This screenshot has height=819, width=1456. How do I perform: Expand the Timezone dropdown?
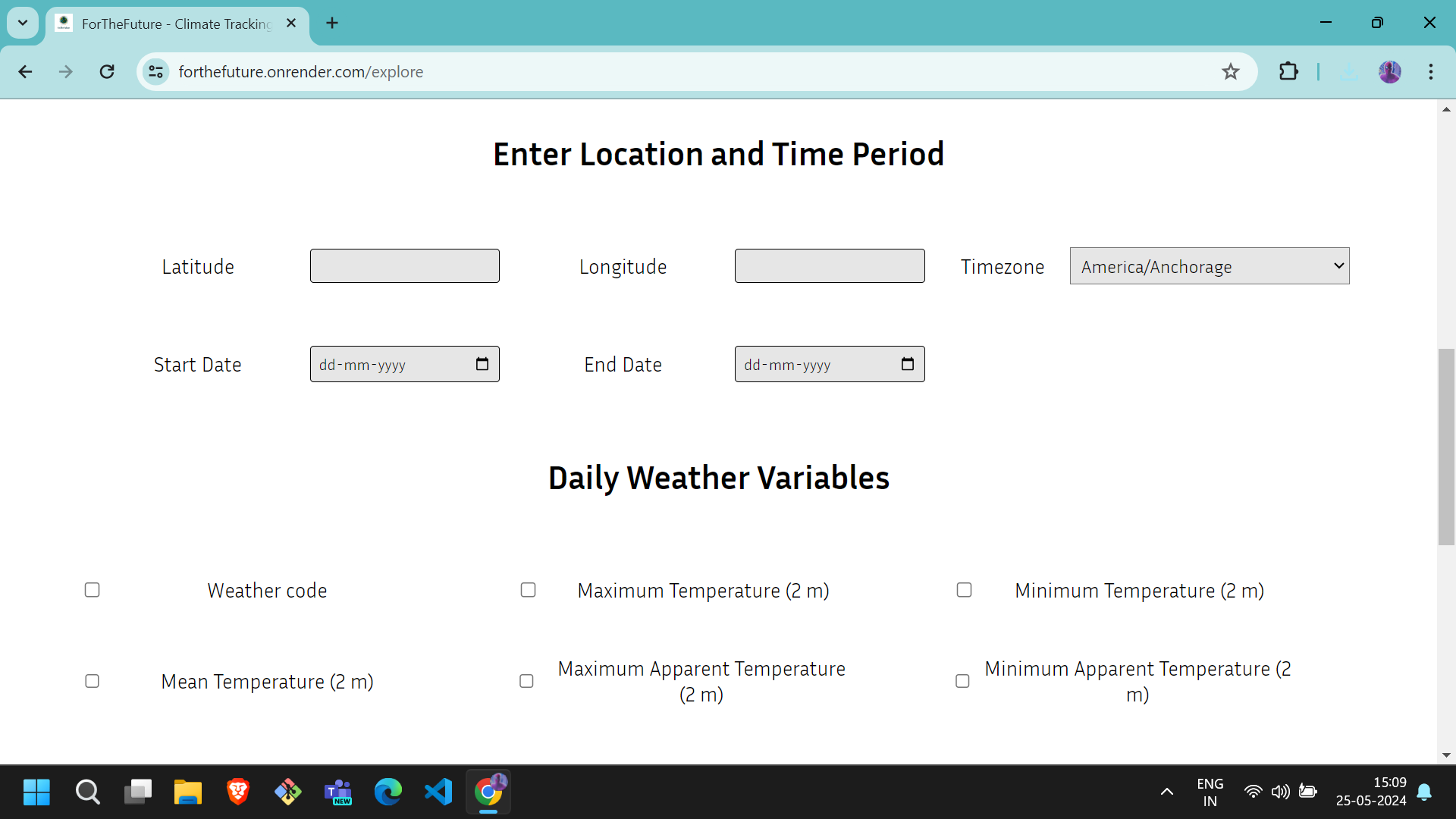1209,266
